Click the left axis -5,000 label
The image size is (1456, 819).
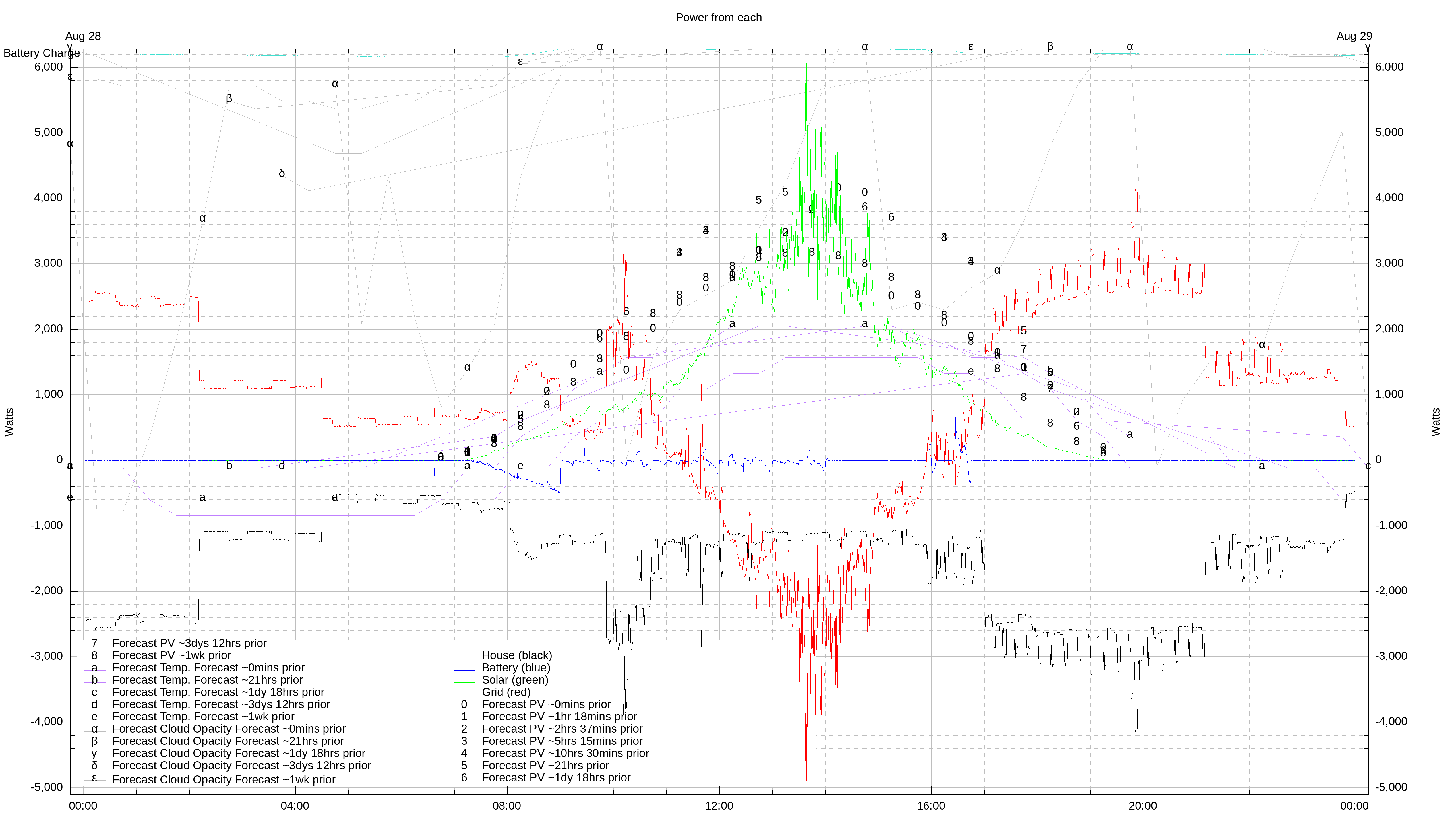[47, 787]
